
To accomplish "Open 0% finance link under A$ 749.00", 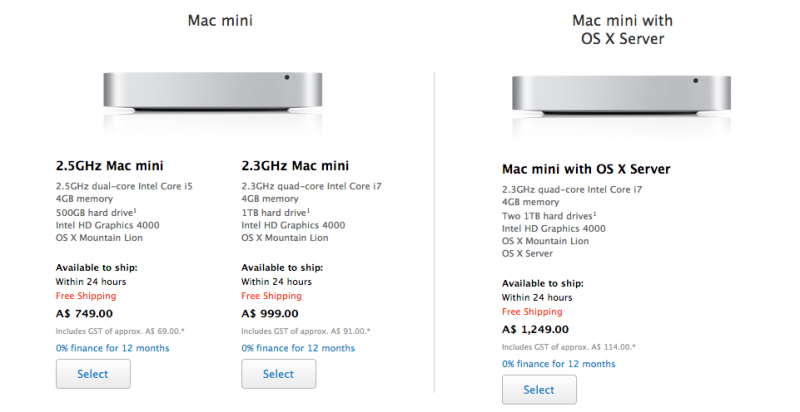I will coord(112,348).
